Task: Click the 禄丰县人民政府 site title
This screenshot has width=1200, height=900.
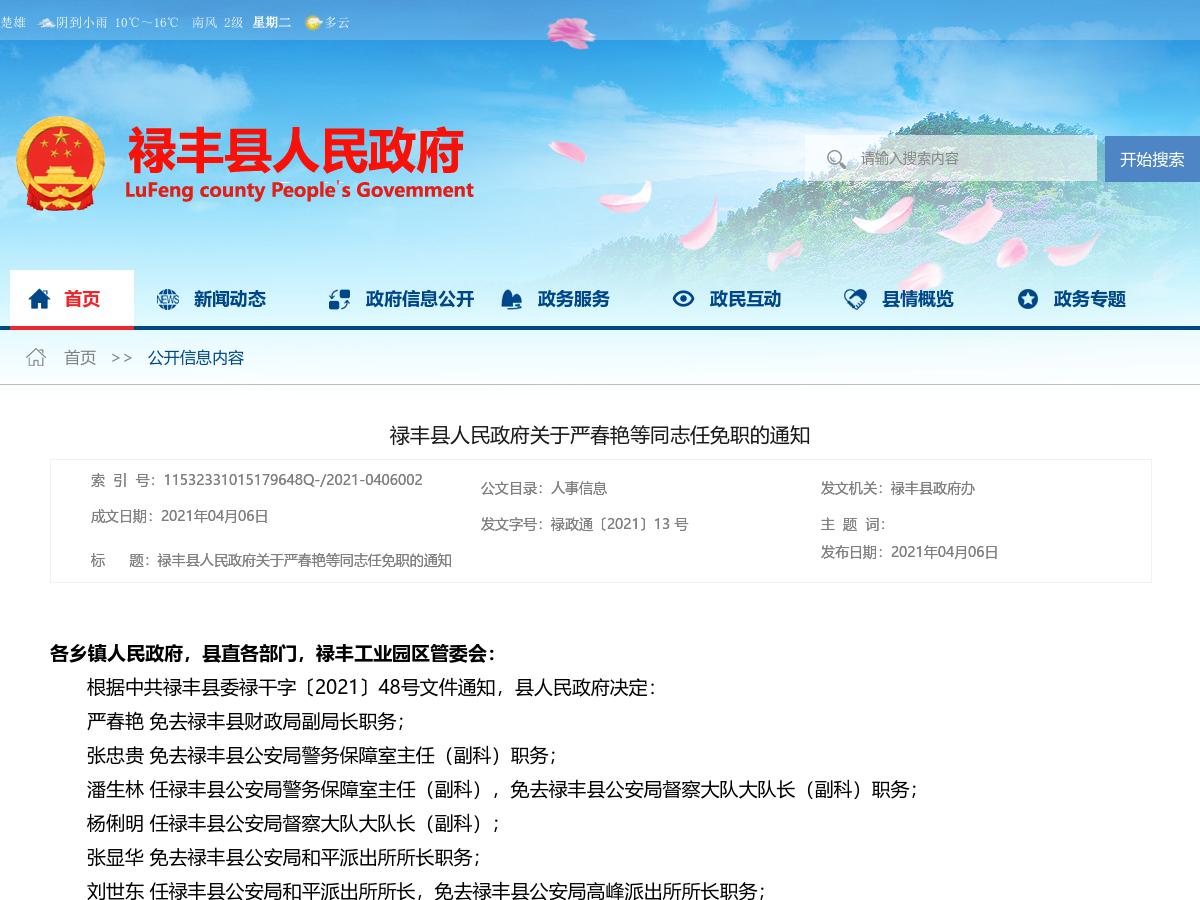Action: pos(296,150)
